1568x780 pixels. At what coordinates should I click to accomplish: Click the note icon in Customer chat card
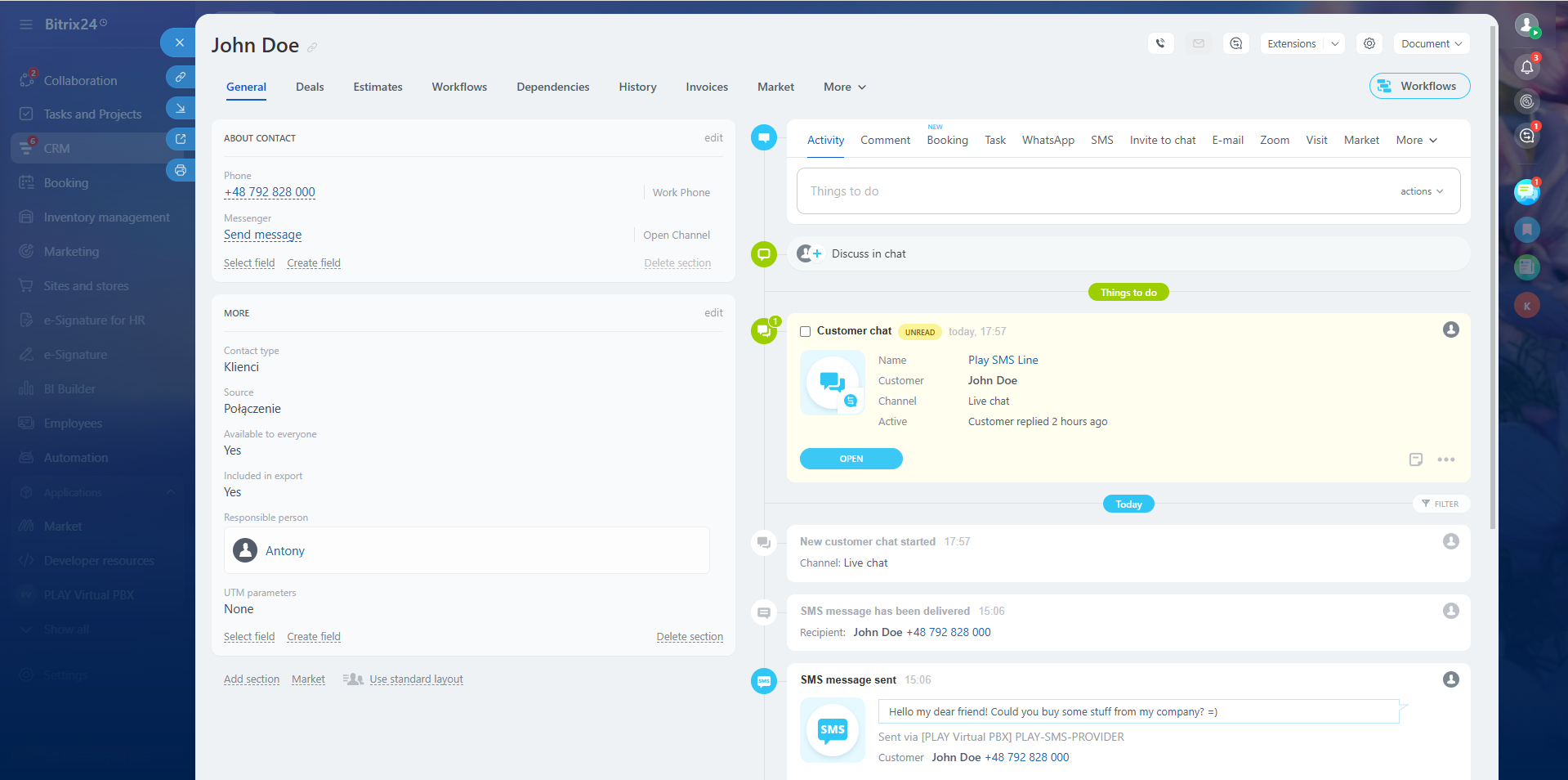(x=1416, y=459)
